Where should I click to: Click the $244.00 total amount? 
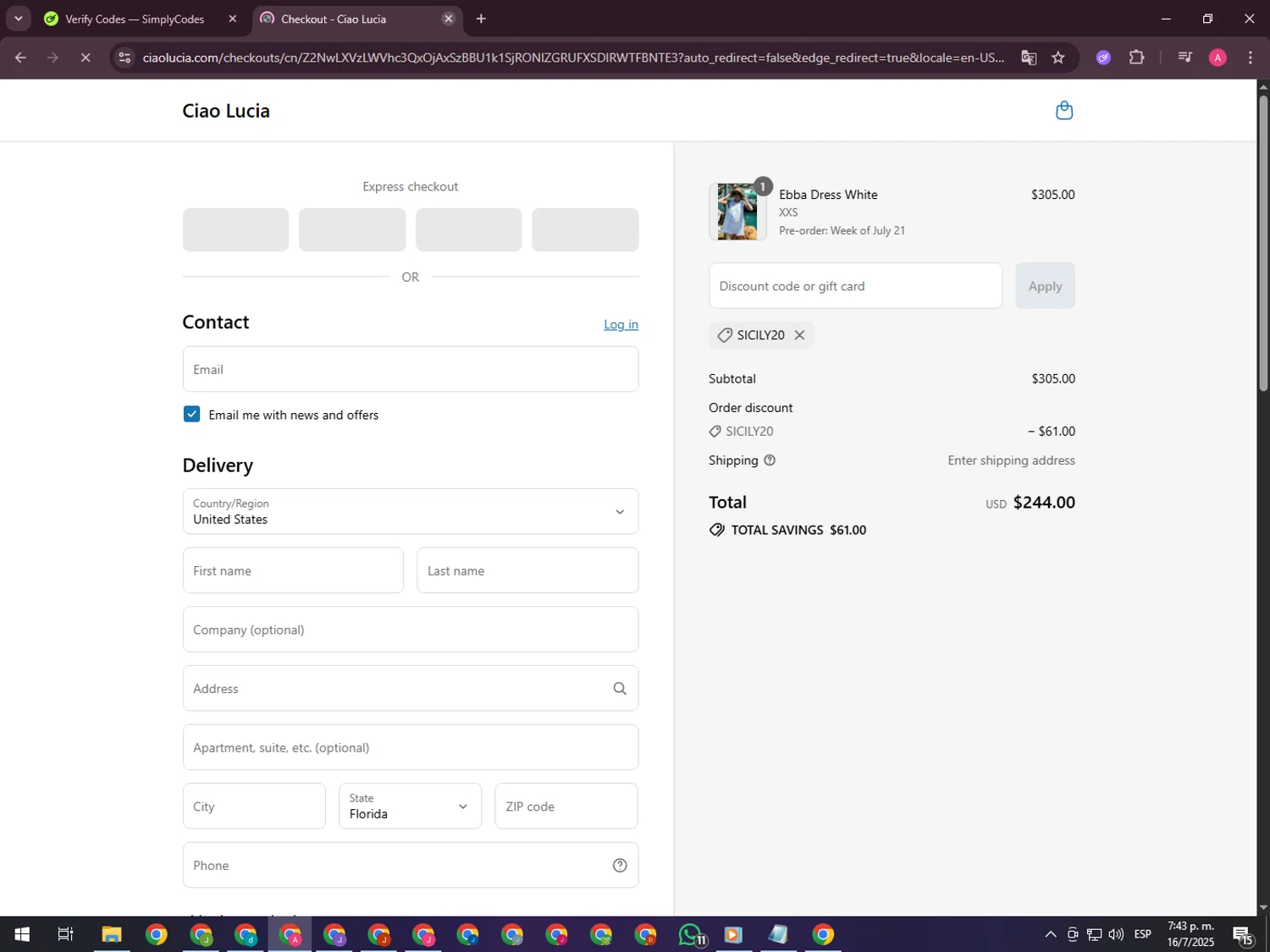point(1044,503)
